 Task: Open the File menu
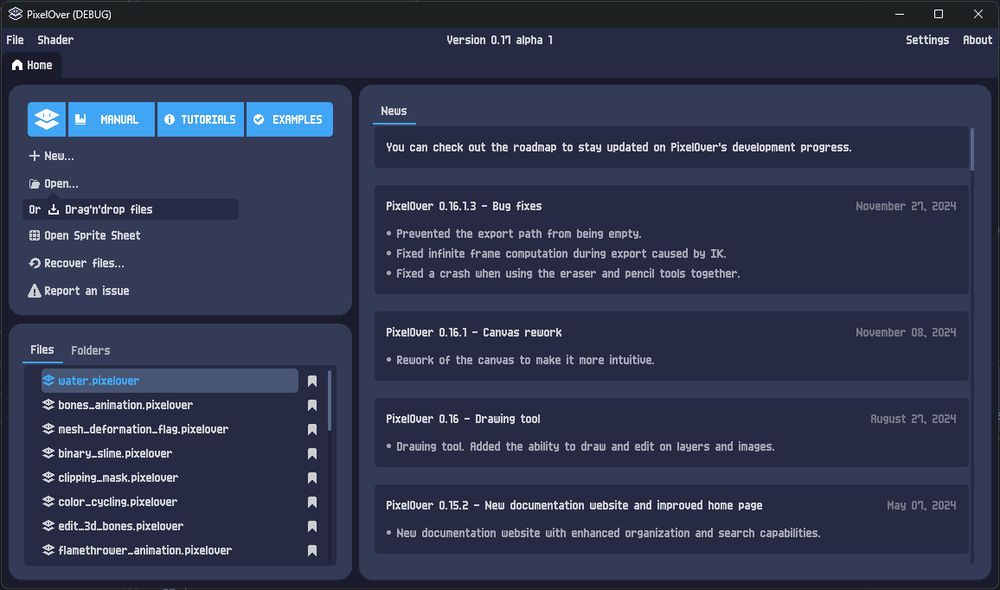(x=15, y=40)
